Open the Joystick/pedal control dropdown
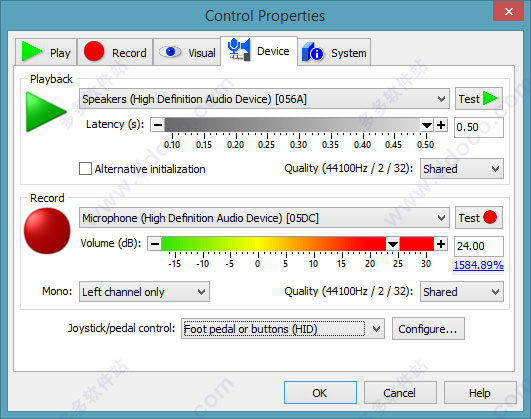This screenshot has width=531, height=419. 283,329
